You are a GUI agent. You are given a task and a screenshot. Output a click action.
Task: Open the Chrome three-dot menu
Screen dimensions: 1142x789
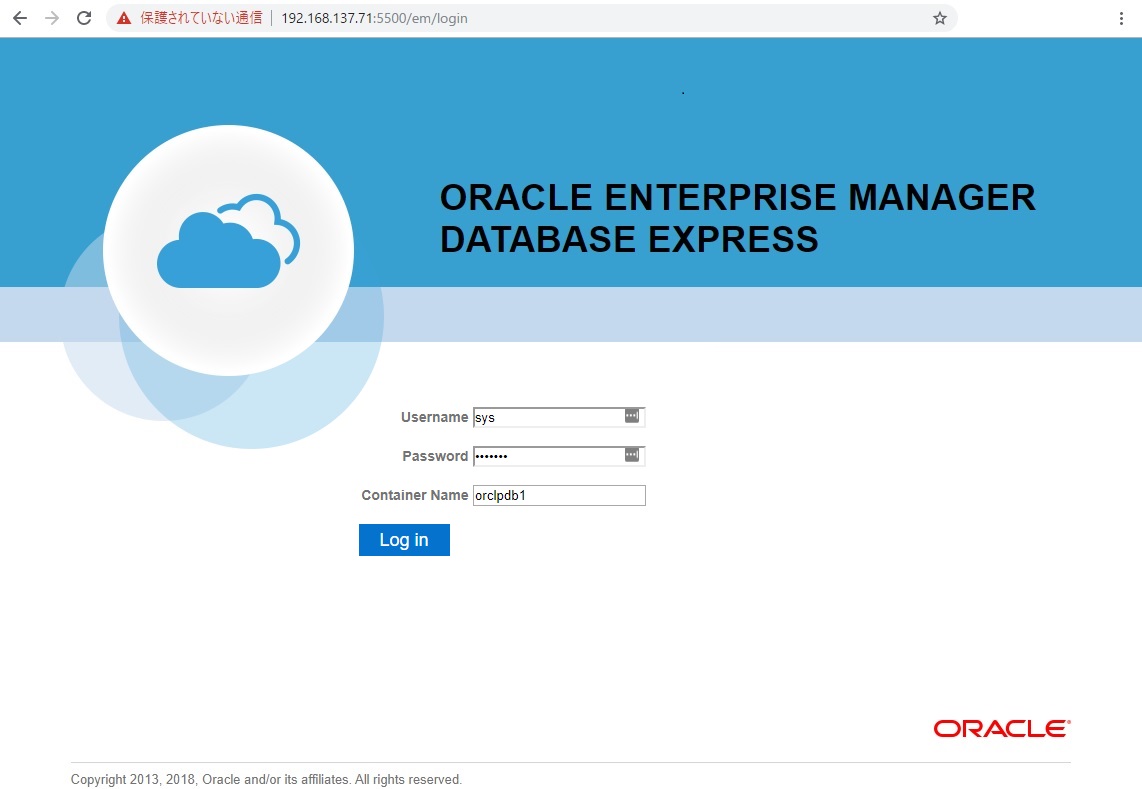click(x=1122, y=17)
